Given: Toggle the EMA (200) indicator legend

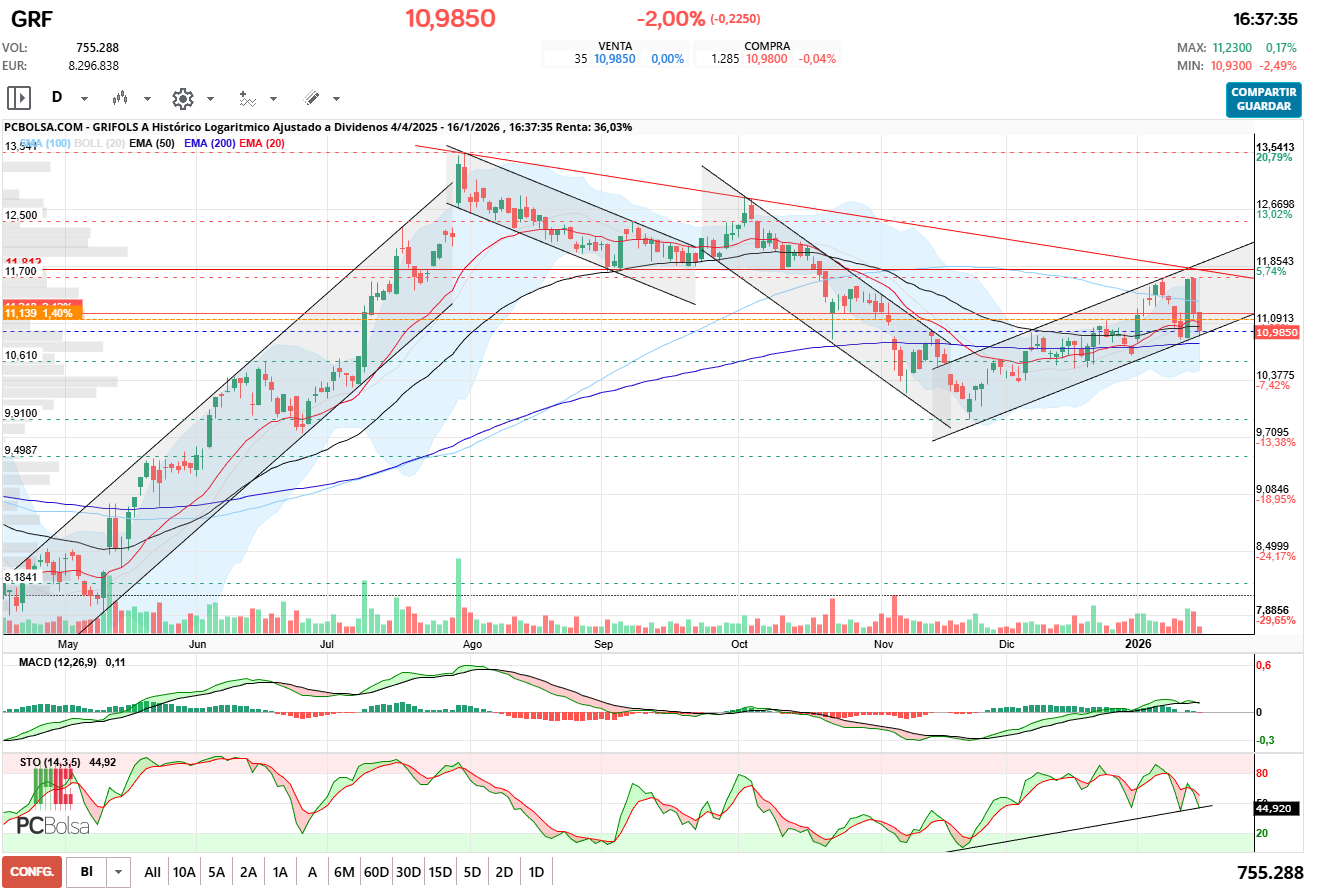Looking at the screenshot, I should coord(207,144).
